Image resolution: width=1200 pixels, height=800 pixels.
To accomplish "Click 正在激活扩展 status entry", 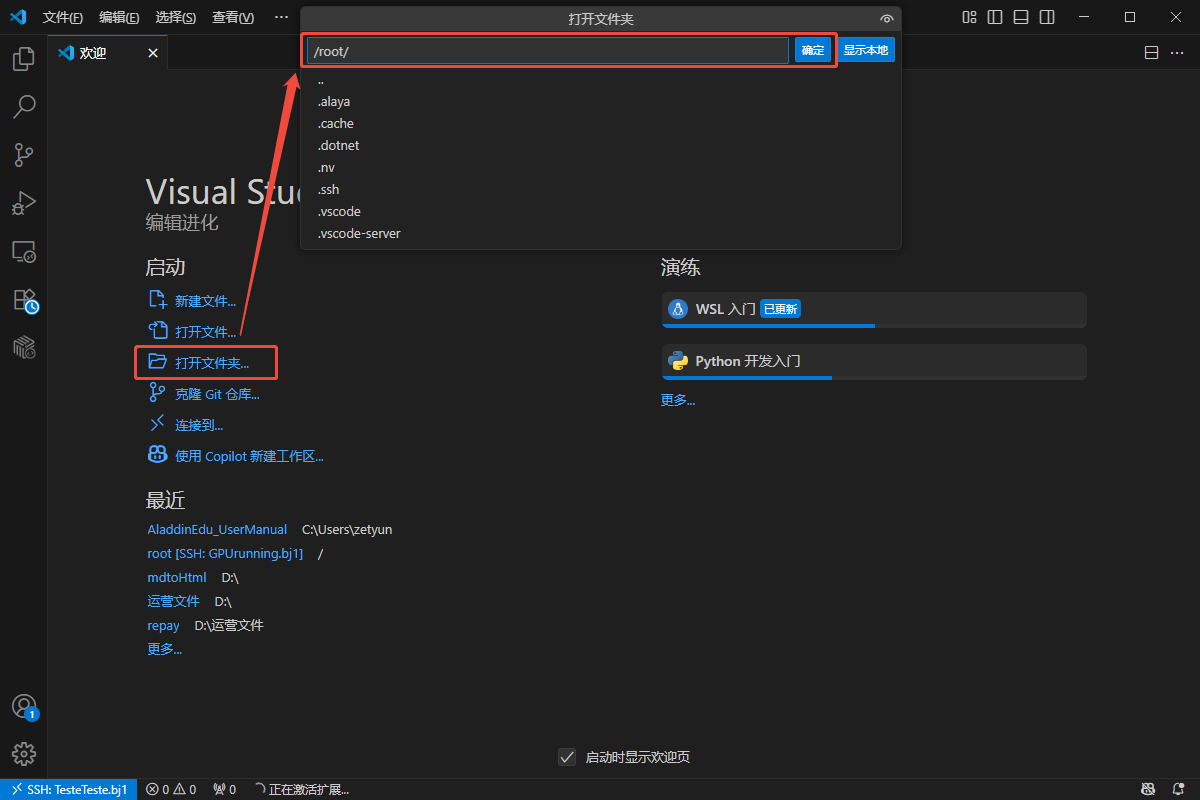I will 302,790.
